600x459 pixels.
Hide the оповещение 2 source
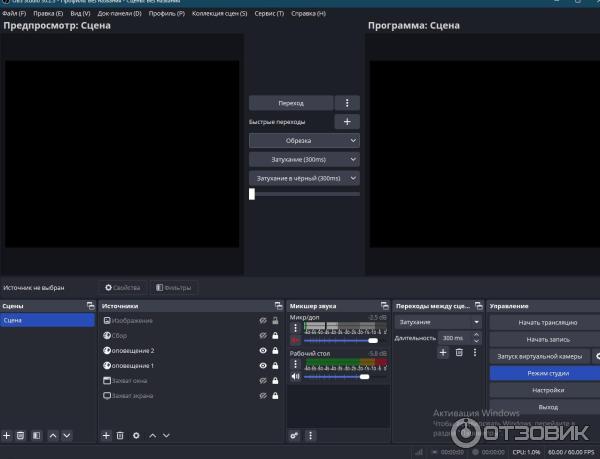point(263,350)
